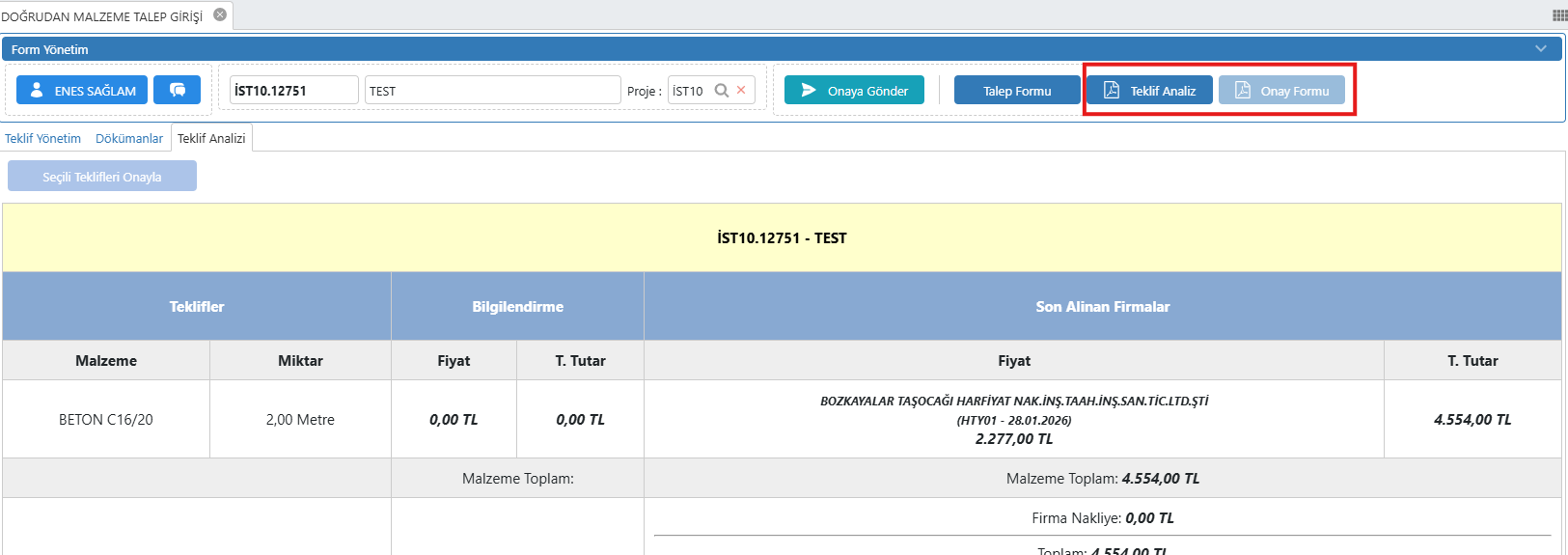The image size is (1568, 555).
Task: Select the Teklif Analizi tab
Action: 211,138
